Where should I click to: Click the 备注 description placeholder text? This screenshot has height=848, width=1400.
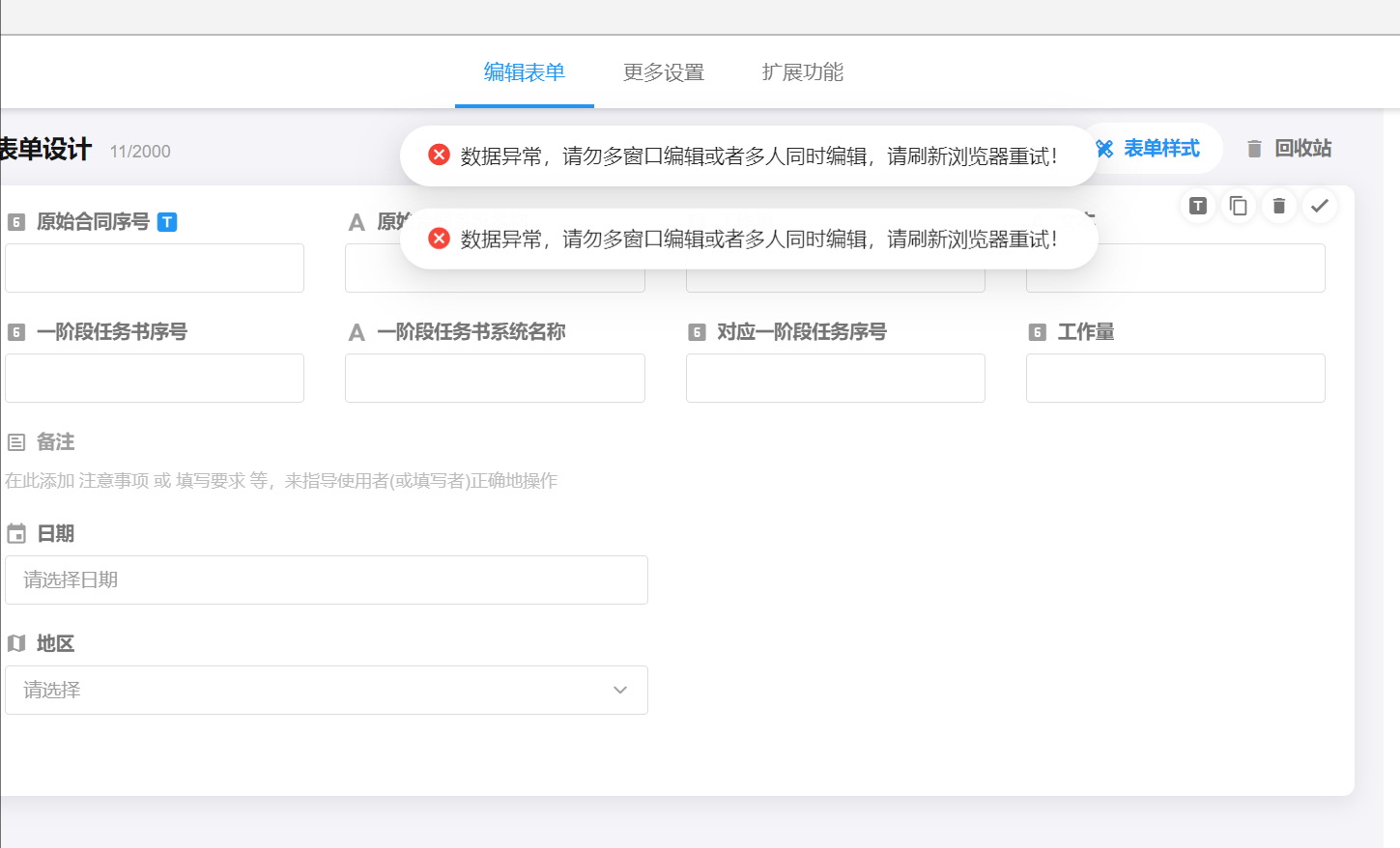[x=281, y=481]
